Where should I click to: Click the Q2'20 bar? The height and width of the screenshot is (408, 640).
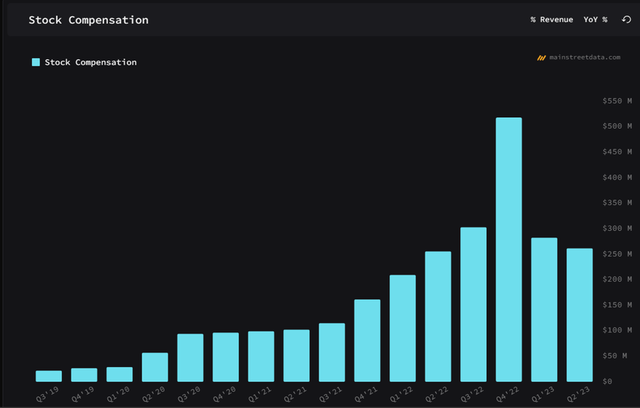point(155,367)
